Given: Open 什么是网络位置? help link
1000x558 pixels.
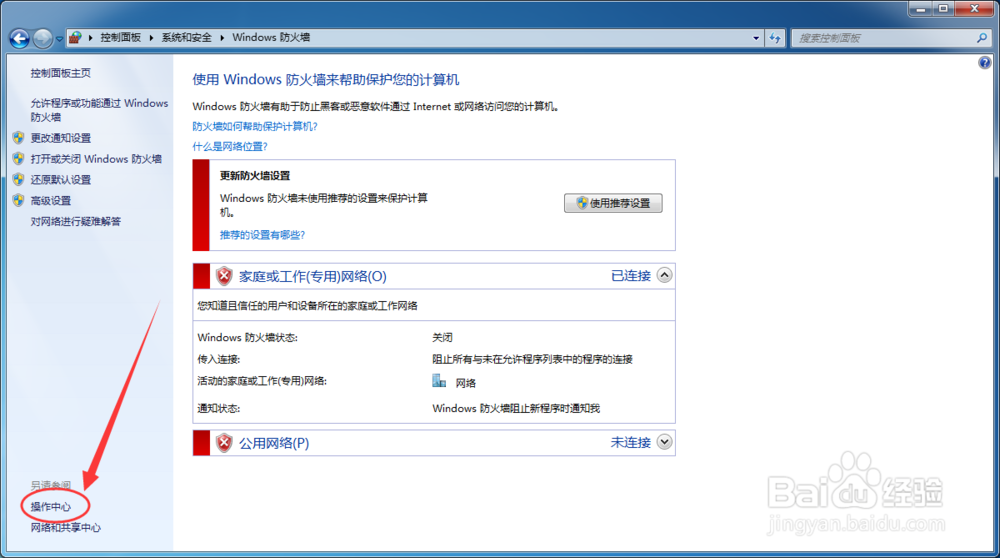Looking at the screenshot, I should tap(230, 147).
